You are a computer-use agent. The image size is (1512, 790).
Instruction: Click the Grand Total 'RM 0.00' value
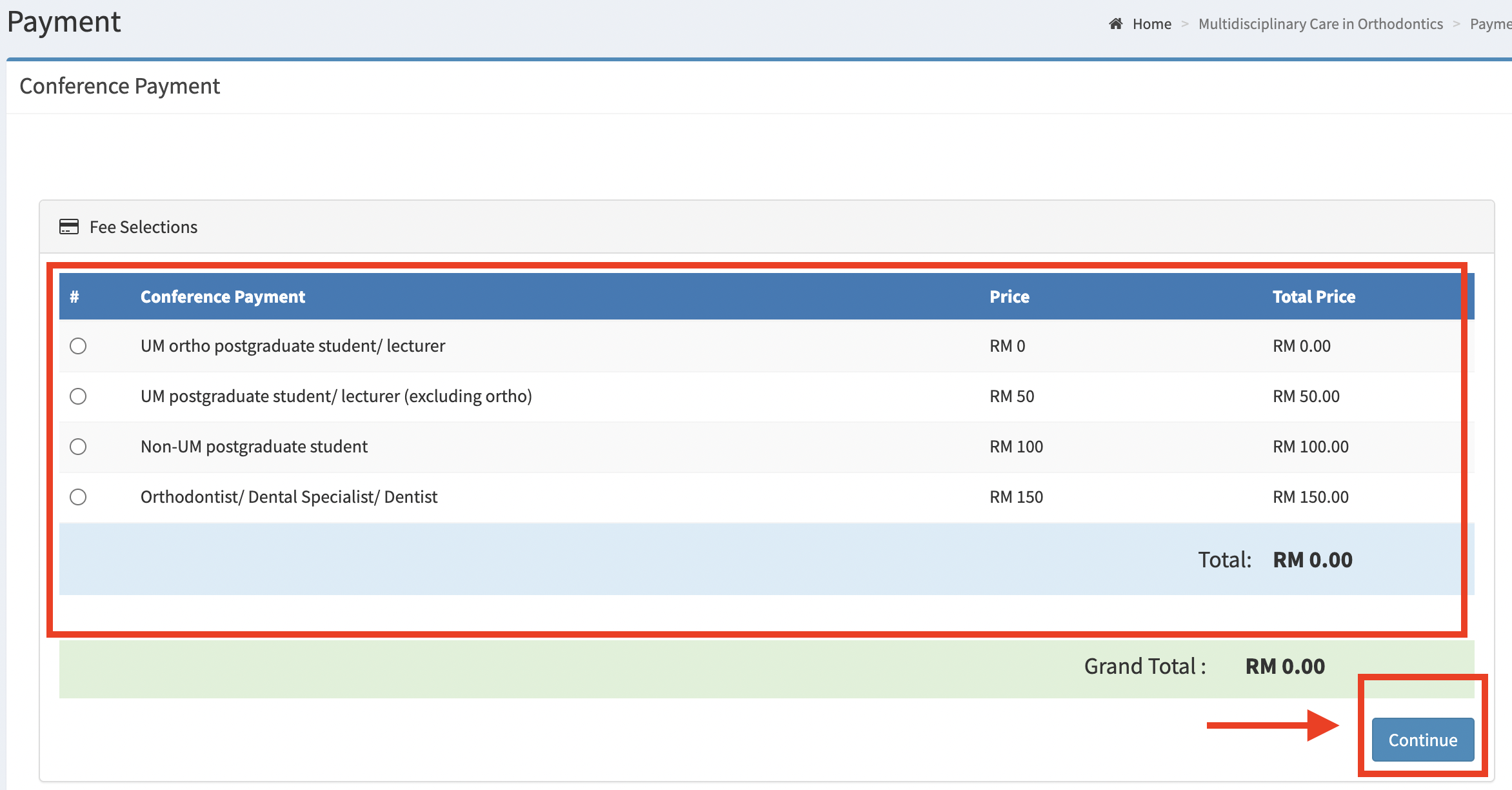point(1285,666)
